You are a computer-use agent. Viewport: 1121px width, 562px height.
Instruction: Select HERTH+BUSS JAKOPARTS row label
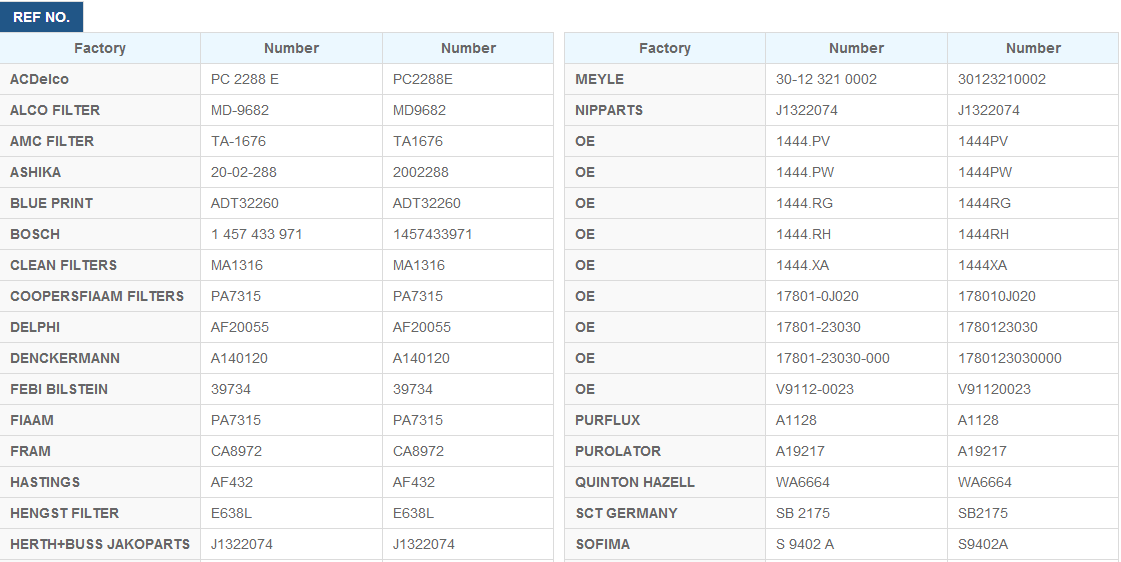100,544
